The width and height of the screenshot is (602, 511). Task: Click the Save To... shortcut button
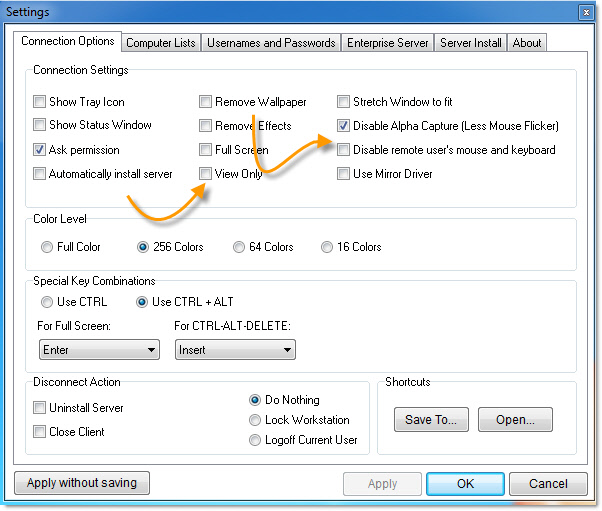[x=431, y=420]
